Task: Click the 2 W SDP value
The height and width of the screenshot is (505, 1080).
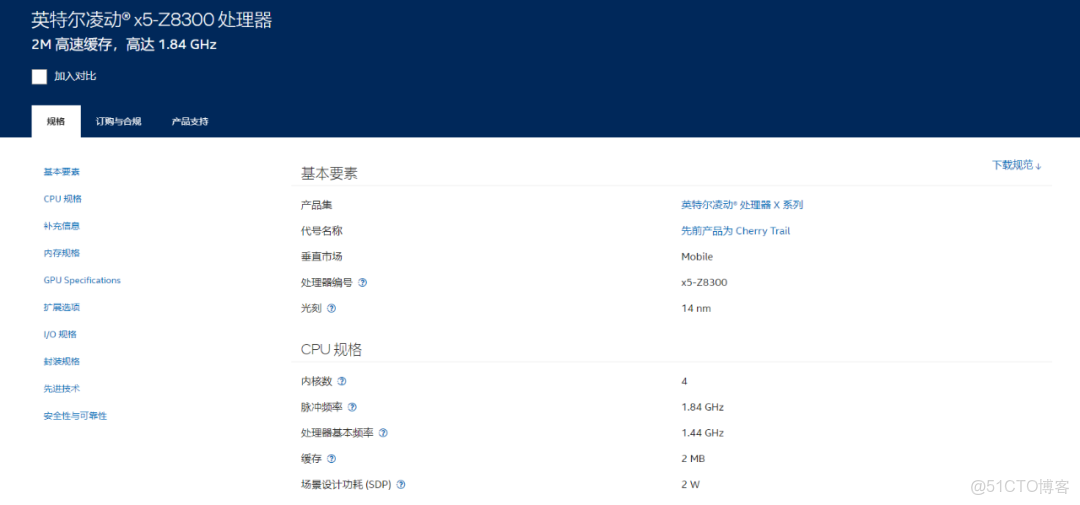Action: [691, 485]
